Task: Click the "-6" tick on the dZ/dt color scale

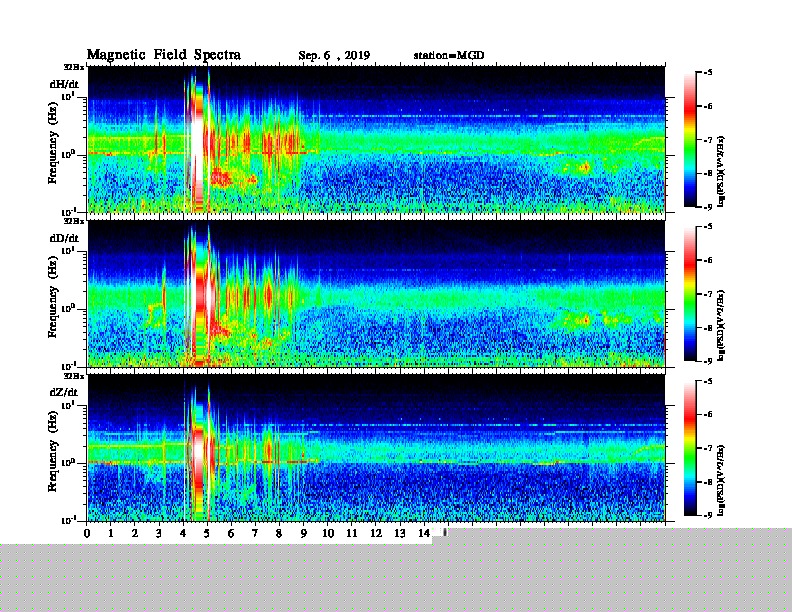Action: pyautogui.click(x=708, y=415)
